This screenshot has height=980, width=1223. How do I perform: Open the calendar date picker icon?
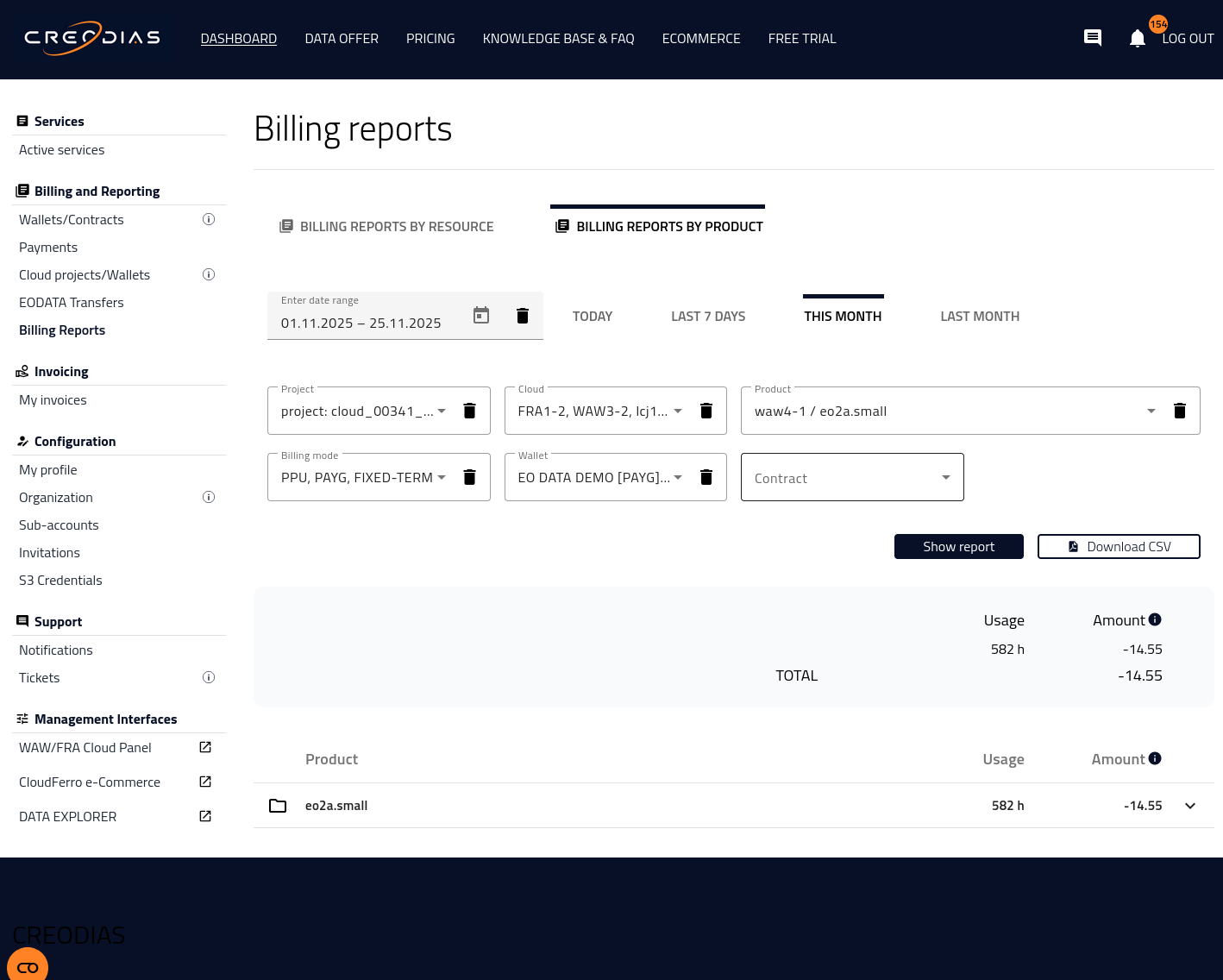coord(481,316)
